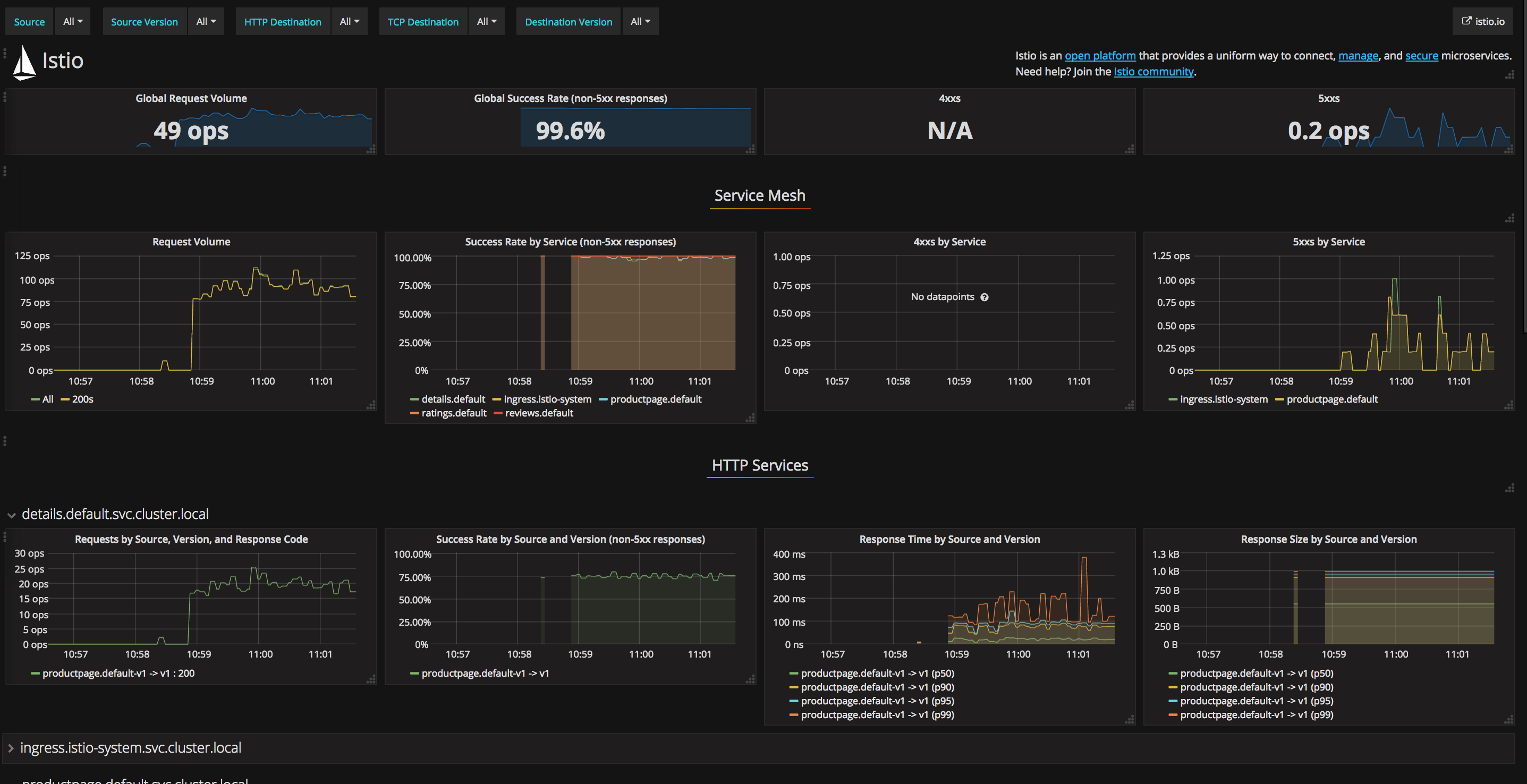Click the drag handle left of Service Mesh row
1527x784 pixels.
pyautogui.click(x=6, y=171)
